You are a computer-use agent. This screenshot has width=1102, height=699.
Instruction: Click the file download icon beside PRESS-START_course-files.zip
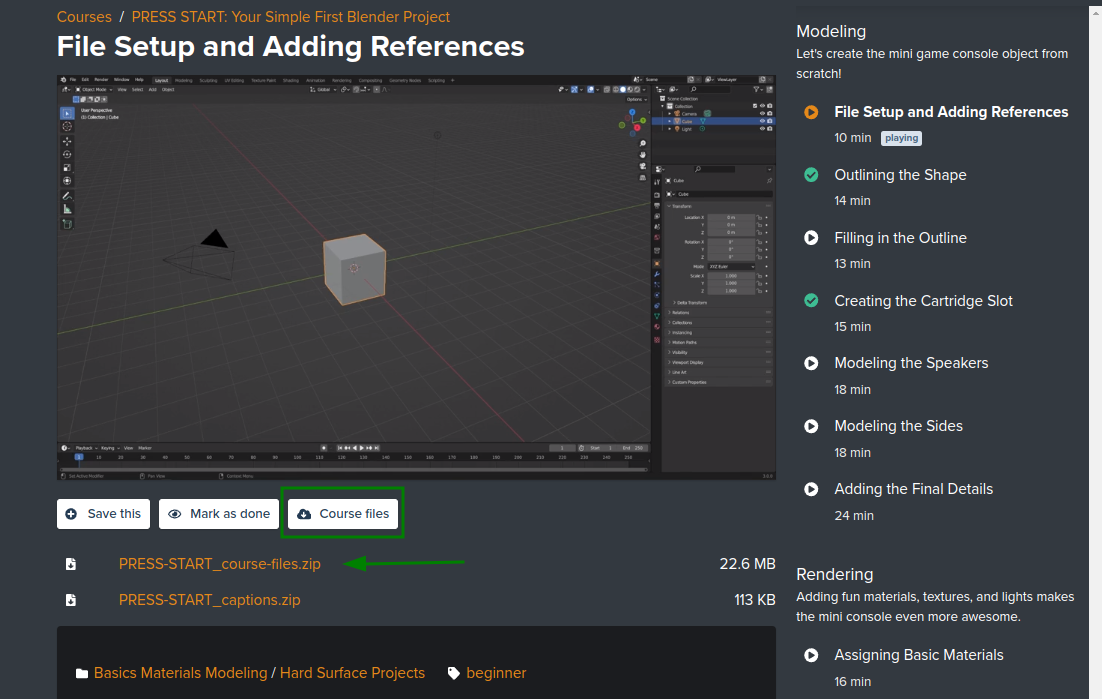tap(71, 564)
